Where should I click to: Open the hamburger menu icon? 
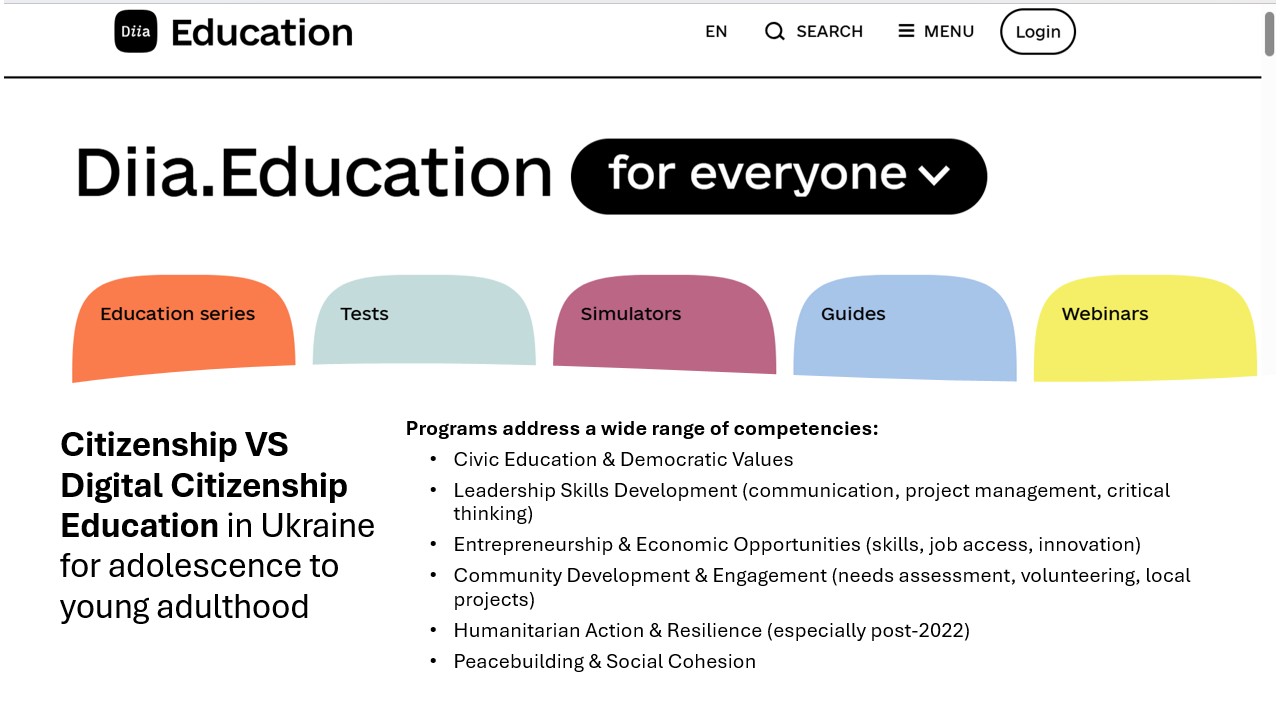906,32
